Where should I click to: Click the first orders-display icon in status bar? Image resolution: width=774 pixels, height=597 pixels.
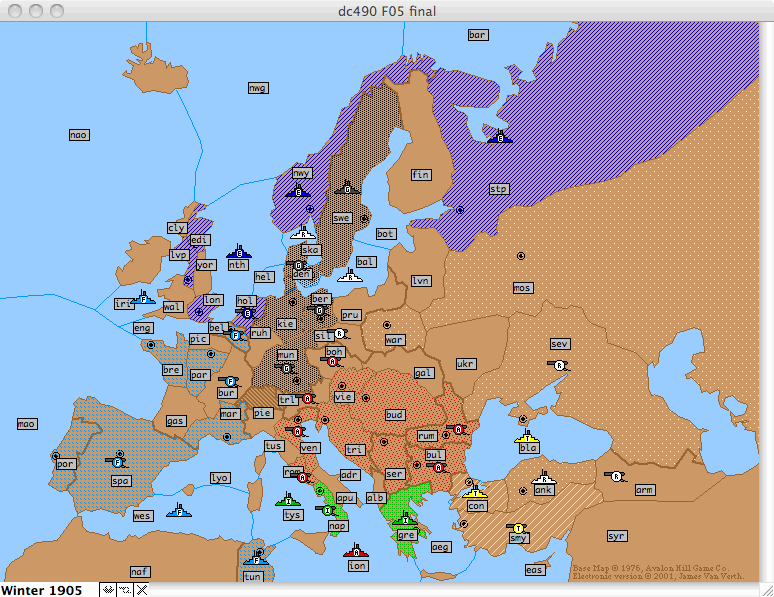pyautogui.click(x=107, y=589)
